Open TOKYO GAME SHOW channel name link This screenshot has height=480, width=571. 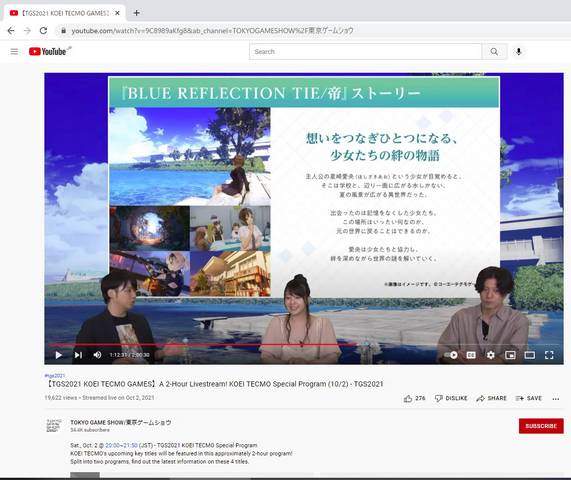tap(121, 422)
